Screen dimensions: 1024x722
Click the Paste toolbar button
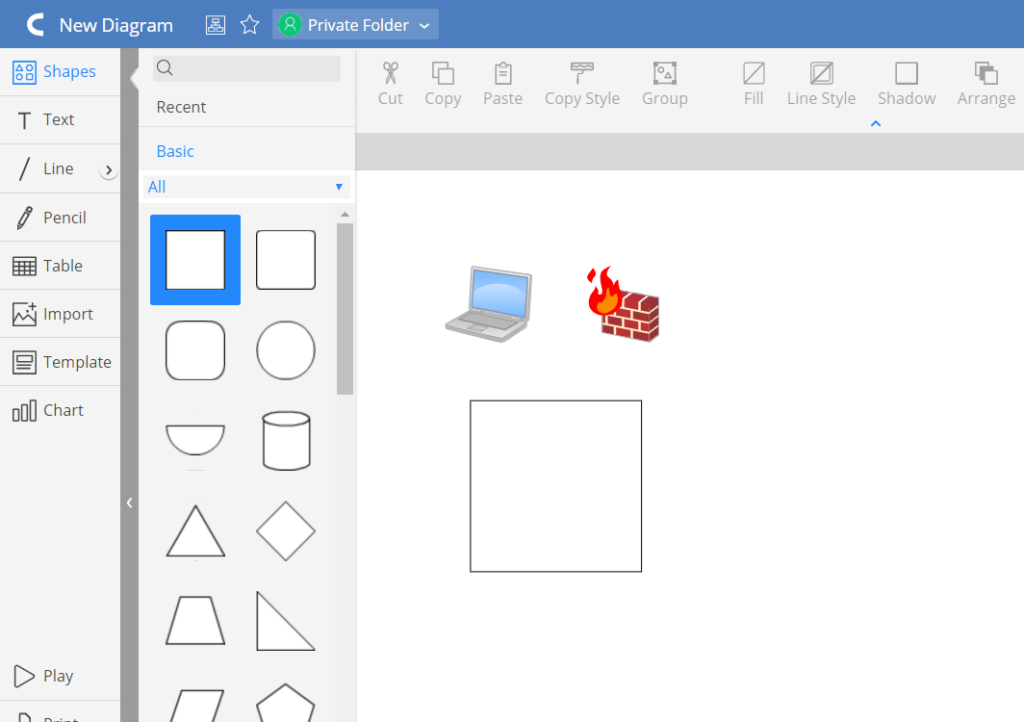[x=503, y=84]
